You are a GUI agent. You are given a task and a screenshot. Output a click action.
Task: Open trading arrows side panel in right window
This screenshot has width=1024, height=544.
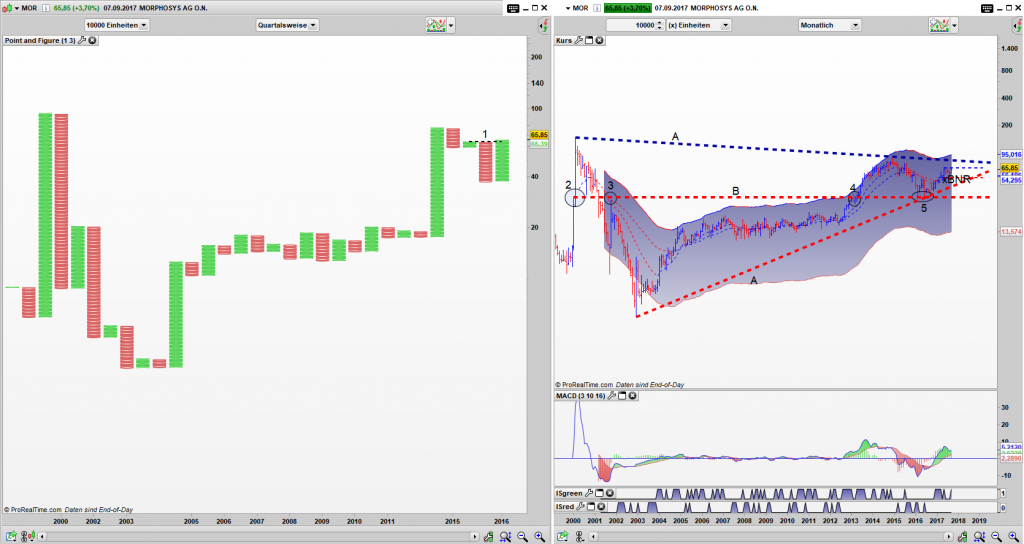point(1019,25)
